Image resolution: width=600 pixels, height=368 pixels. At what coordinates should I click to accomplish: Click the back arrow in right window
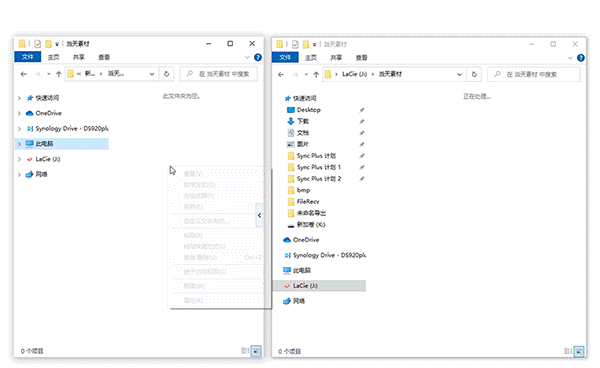[x=281, y=74]
